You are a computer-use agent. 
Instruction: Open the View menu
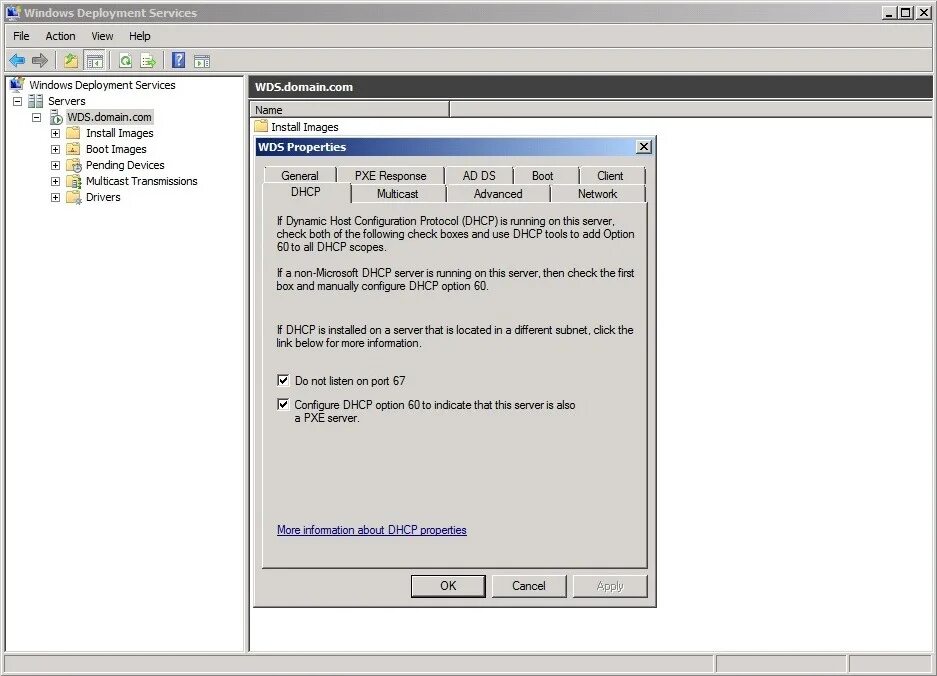pos(102,36)
